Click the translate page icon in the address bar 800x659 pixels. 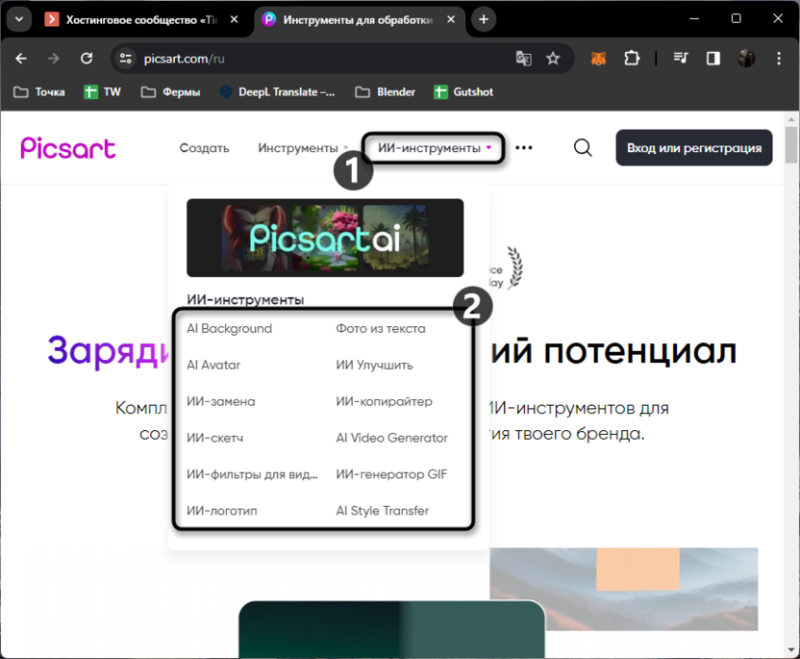click(523, 59)
